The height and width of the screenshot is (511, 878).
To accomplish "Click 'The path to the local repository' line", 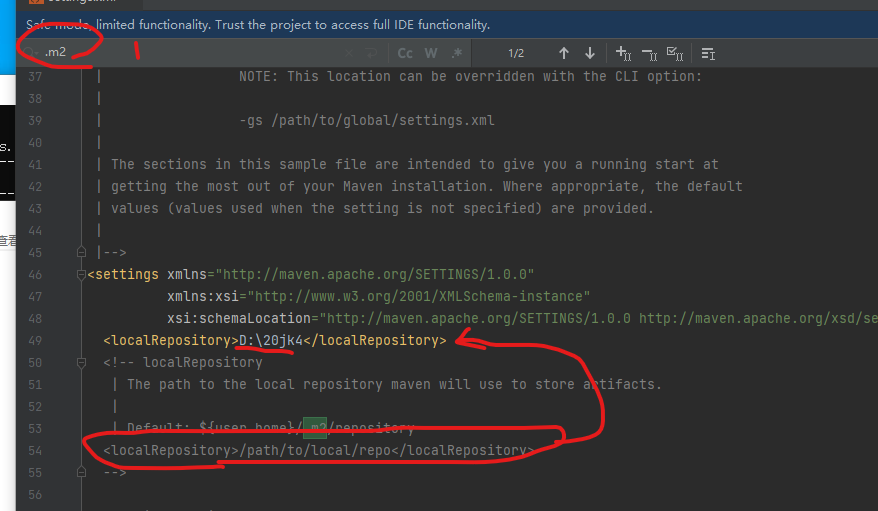I will (x=394, y=385).
